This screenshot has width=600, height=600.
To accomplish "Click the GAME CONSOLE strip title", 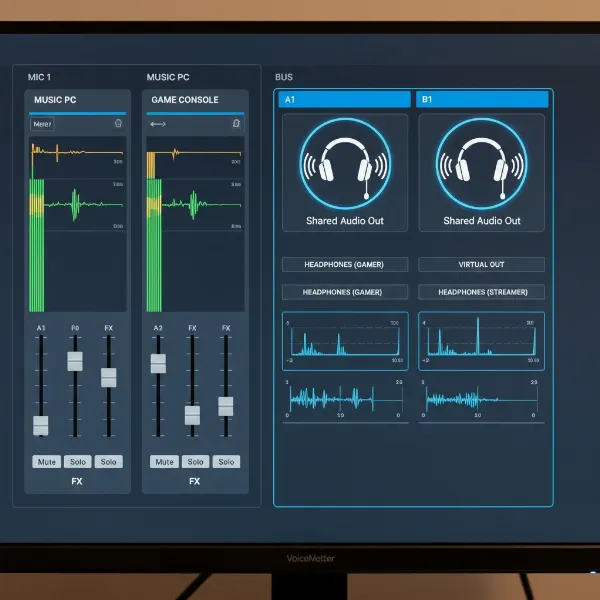I will [185, 100].
